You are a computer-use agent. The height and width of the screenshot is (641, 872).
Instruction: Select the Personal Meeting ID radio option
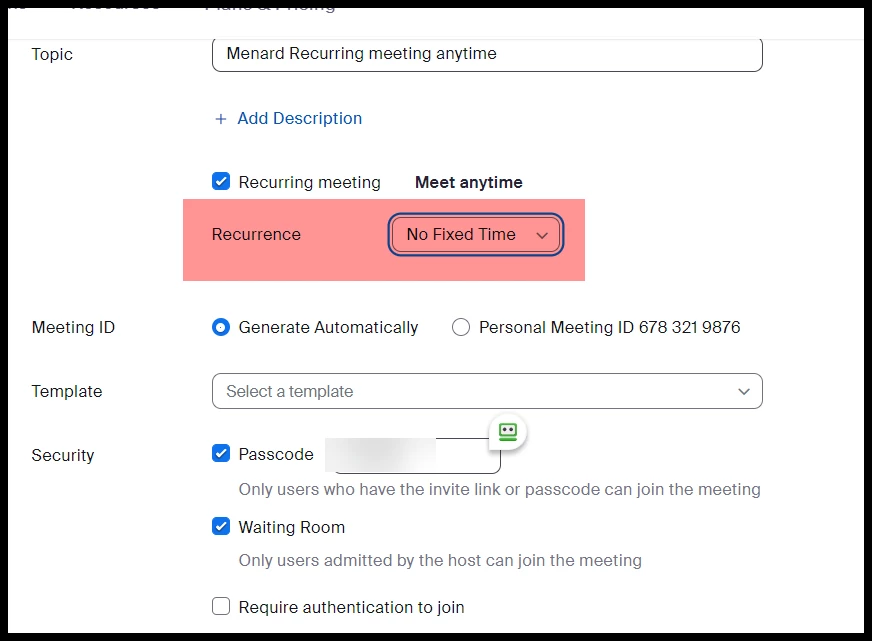[461, 327]
